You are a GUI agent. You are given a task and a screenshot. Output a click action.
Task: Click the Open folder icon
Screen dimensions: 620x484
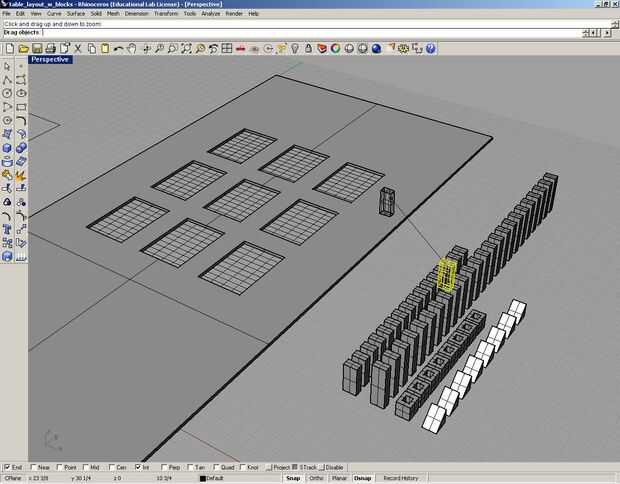(x=23, y=49)
